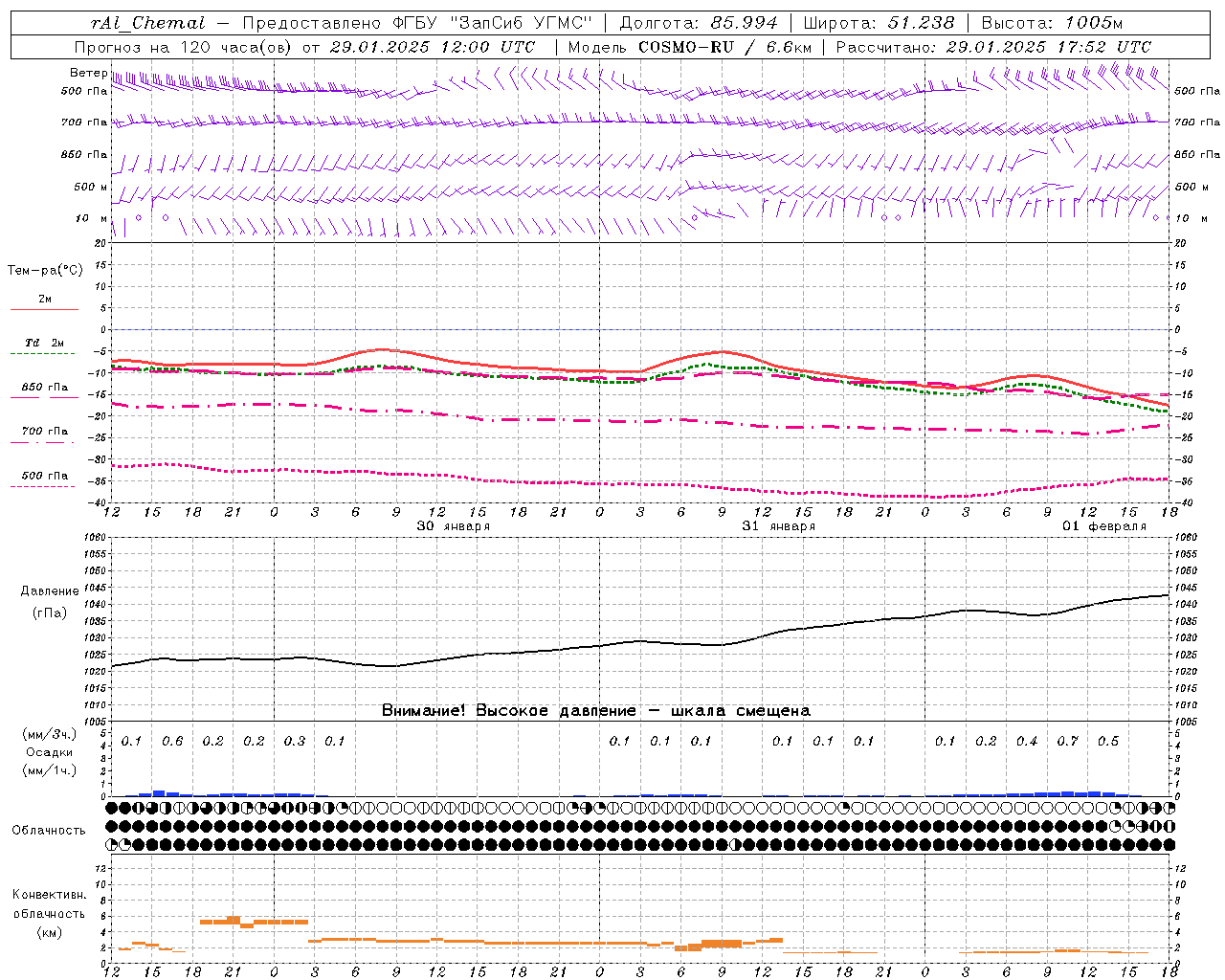Select the forecast start 29.01.2025 12:00 UTC
Screen dimensions: 1225x980
[x=433, y=47]
